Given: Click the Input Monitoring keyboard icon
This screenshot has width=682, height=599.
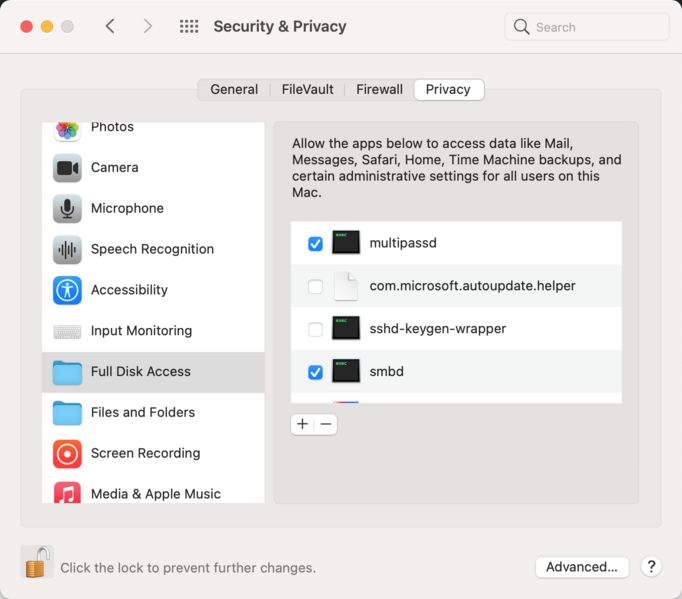Looking at the screenshot, I should point(67,332).
